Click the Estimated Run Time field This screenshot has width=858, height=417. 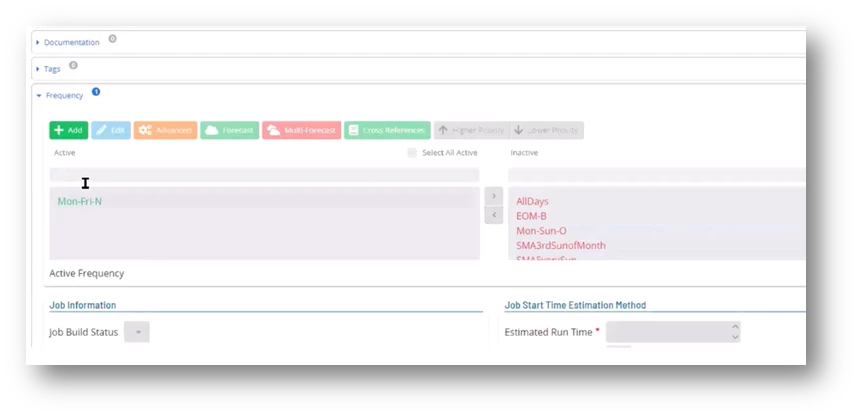(673, 332)
